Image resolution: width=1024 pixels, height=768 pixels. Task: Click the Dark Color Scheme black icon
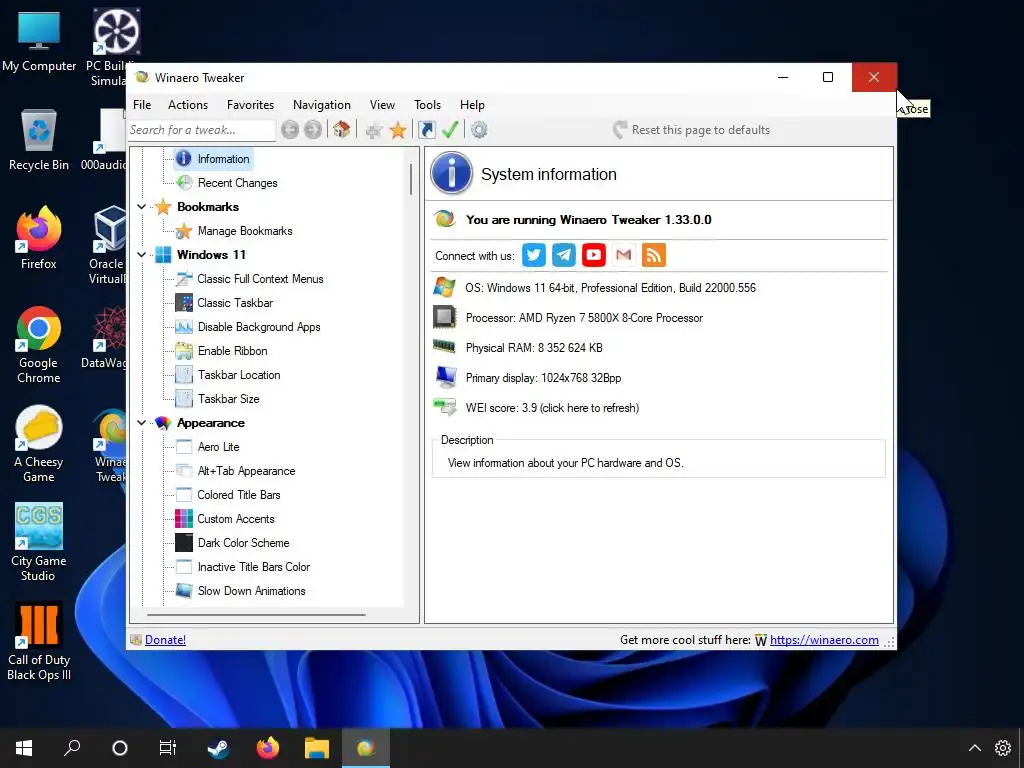[x=184, y=543]
